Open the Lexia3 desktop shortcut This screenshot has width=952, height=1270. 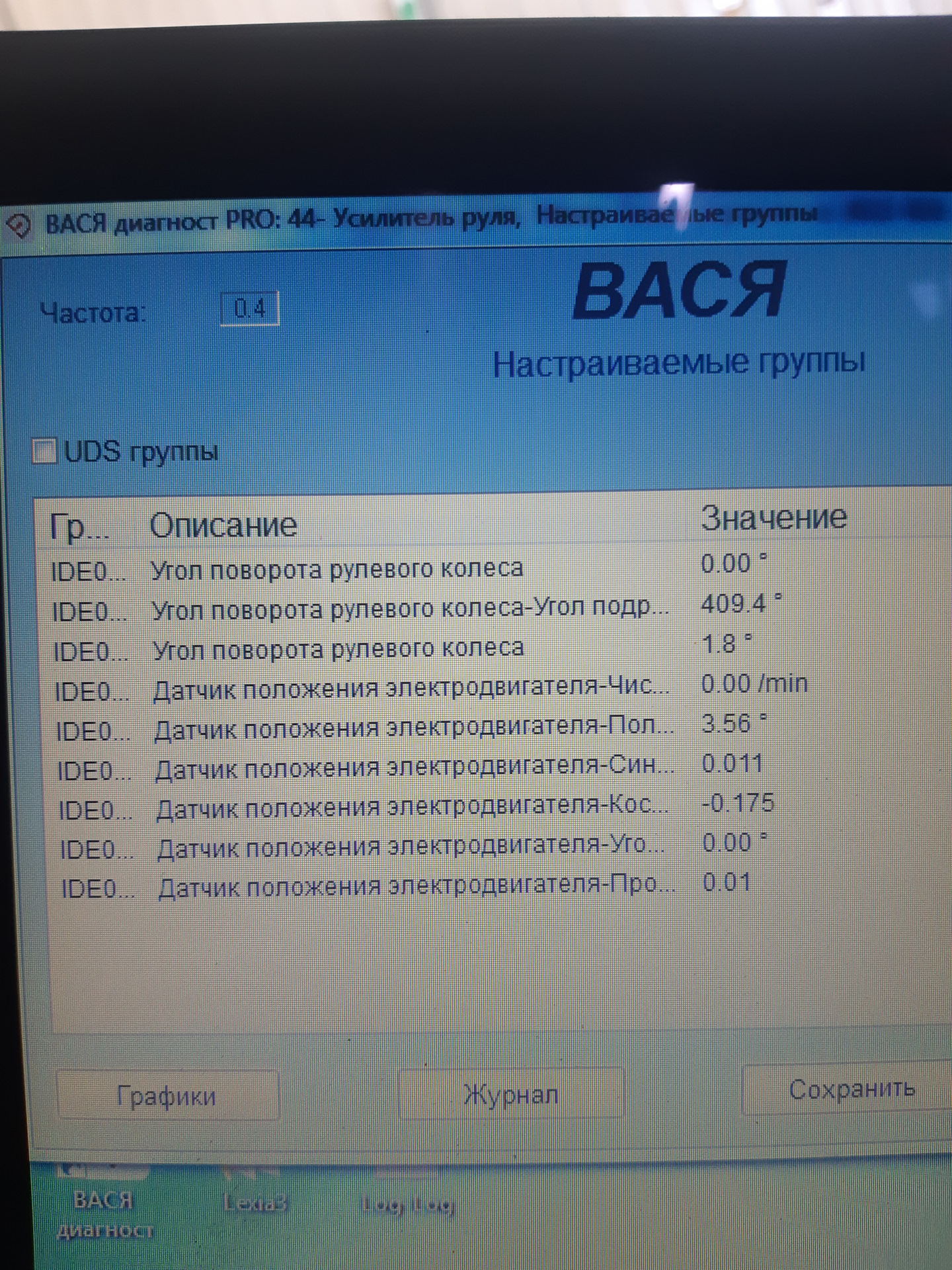click(255, 1190)
